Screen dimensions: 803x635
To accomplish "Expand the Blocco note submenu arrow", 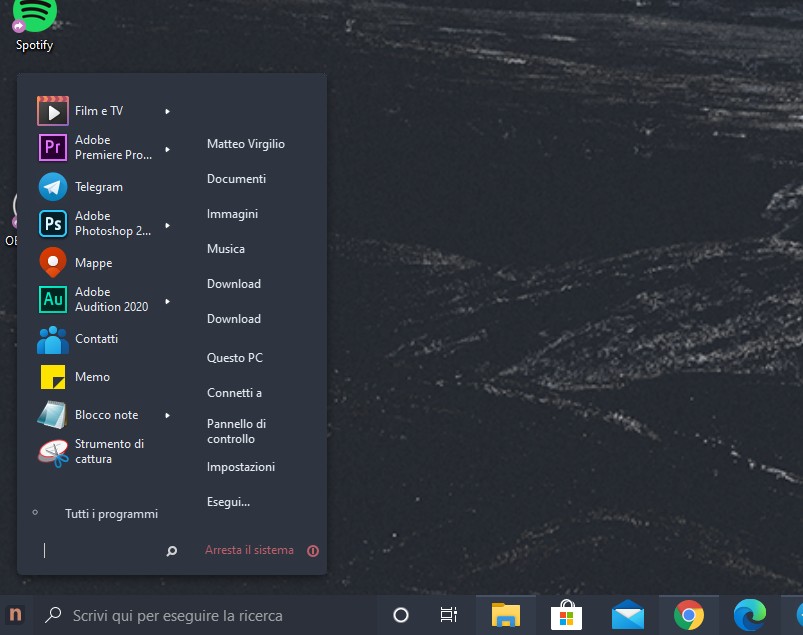I will (167, 415).
